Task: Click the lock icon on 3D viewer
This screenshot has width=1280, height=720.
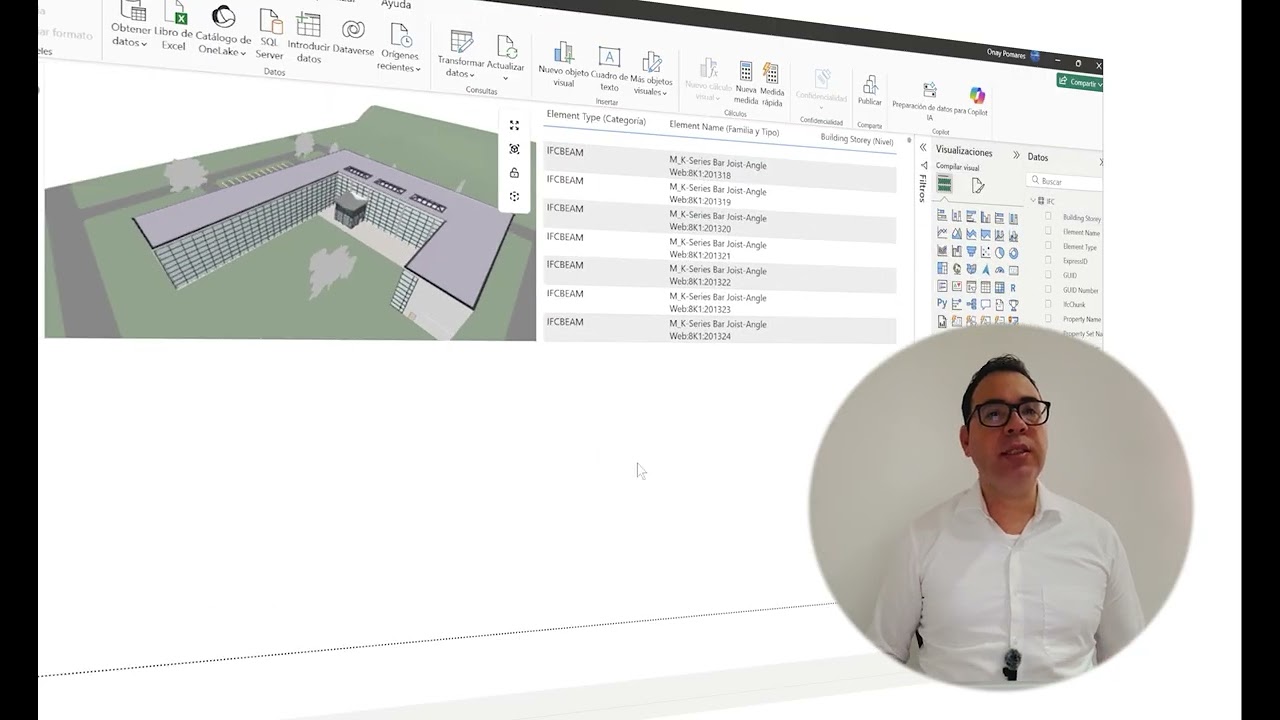Action: [x=514, y=173]
